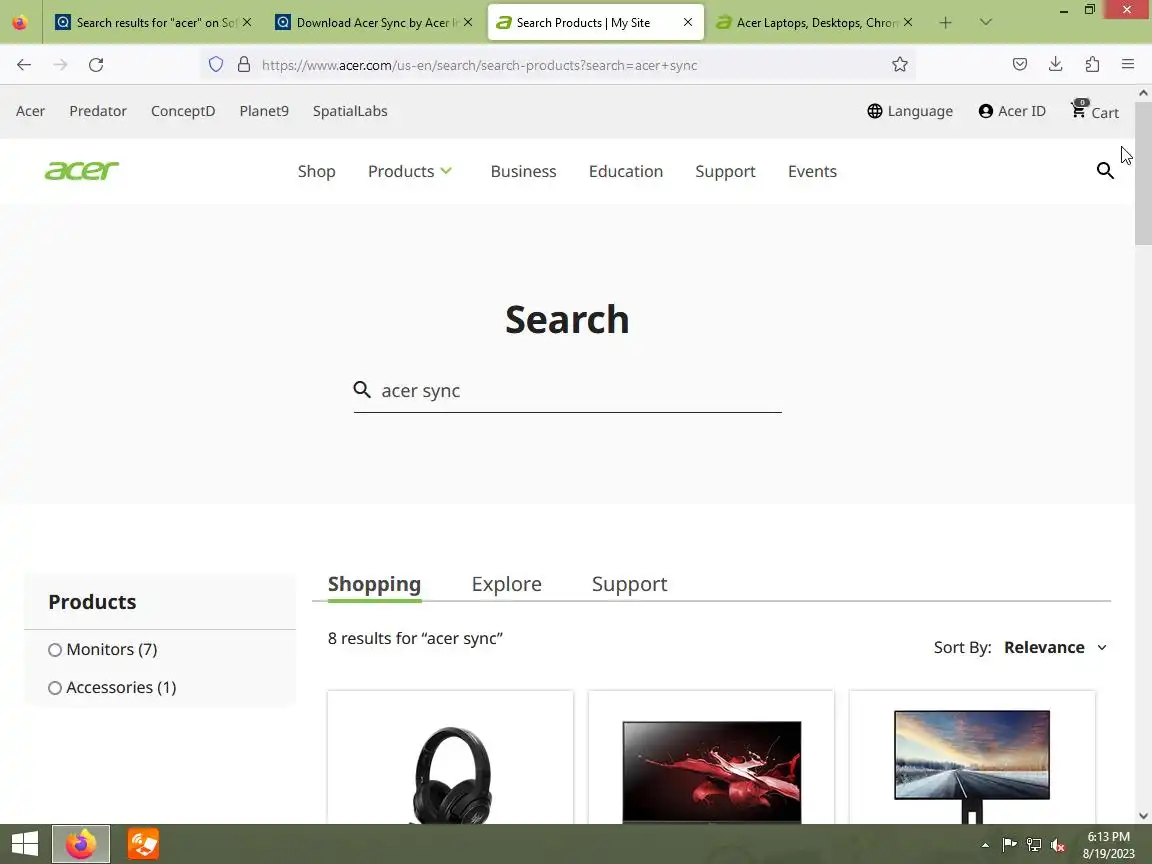1152x864 pixels.
Task: Select the Support results tab
Action: 630,584
